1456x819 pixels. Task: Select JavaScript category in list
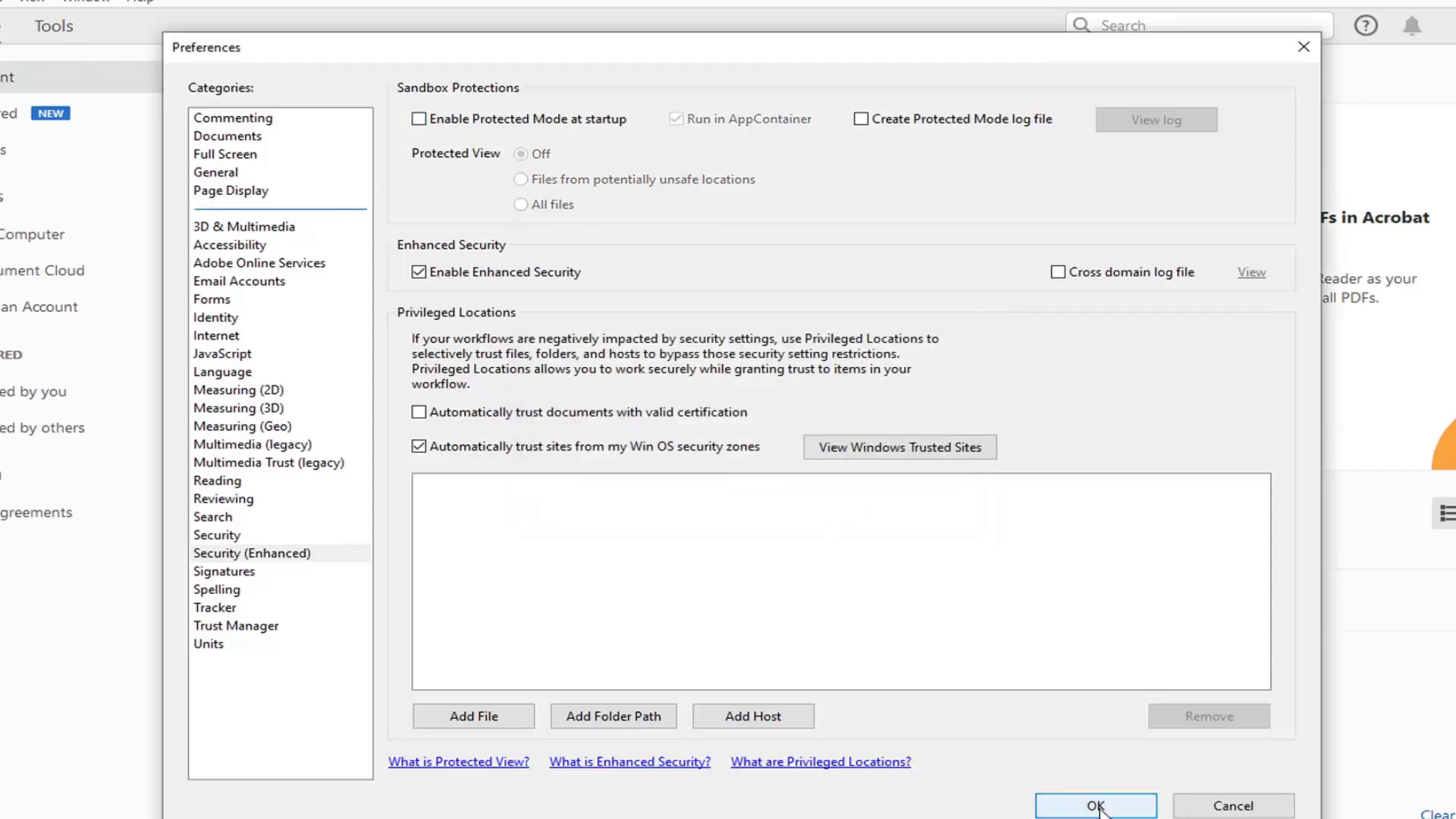tap(222, 354)
